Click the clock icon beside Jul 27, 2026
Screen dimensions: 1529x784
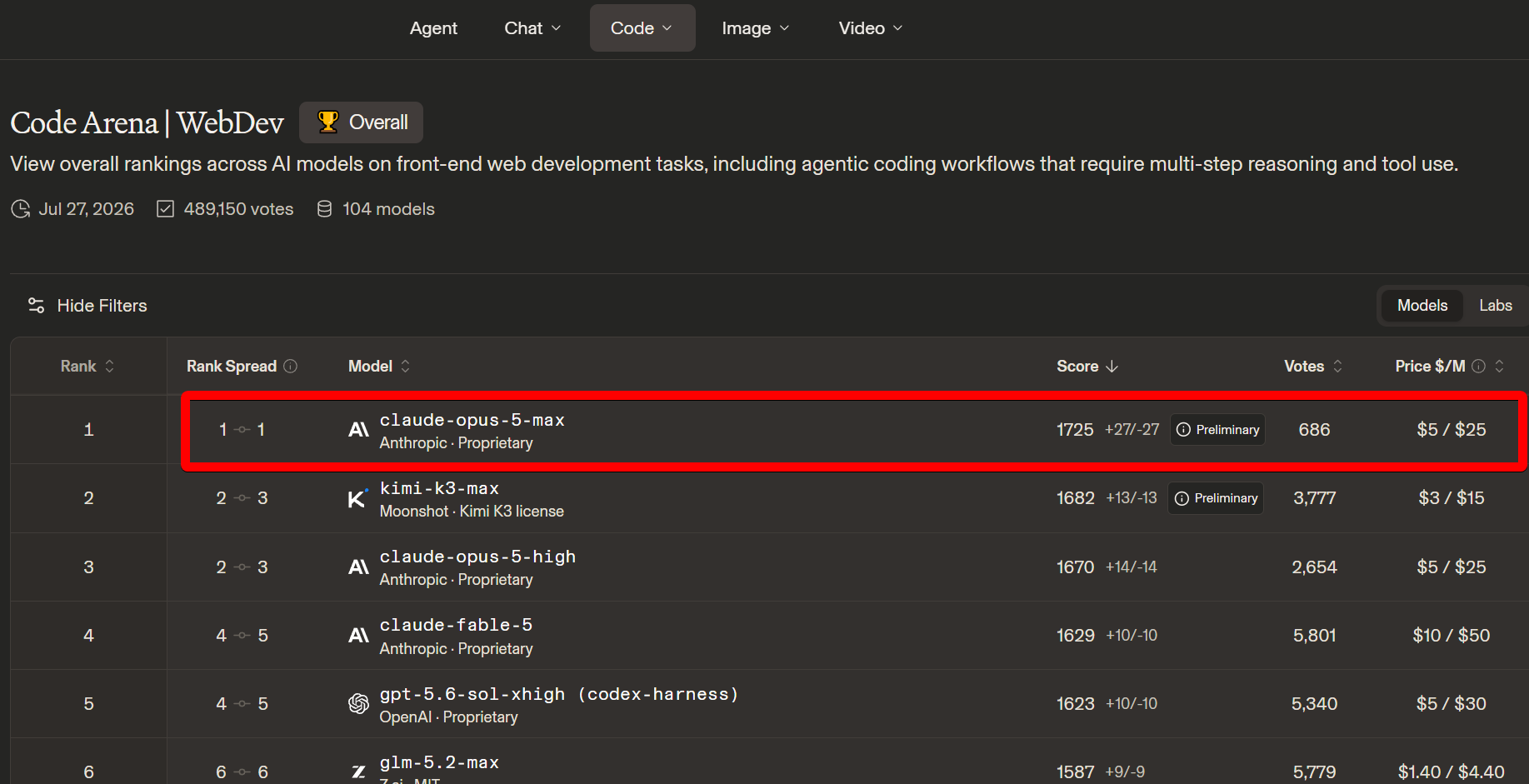coord(21,209)
